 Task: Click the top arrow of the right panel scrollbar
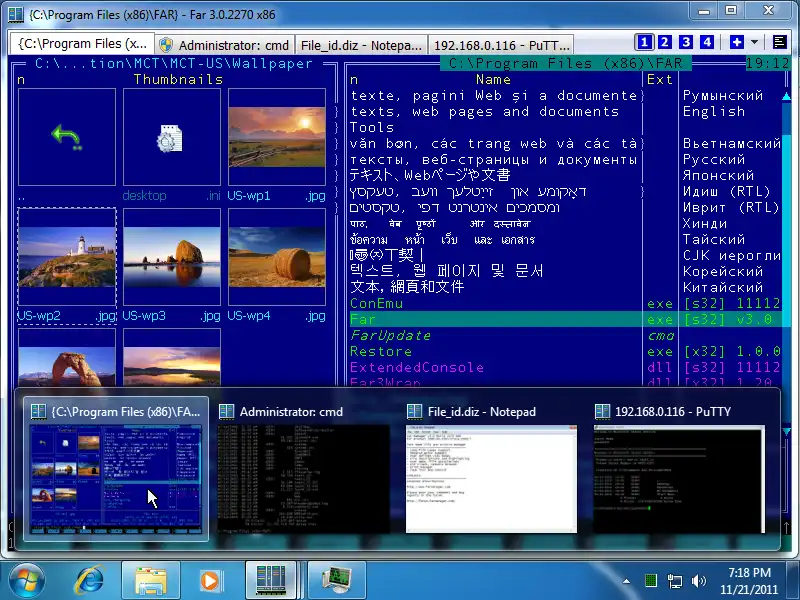click(786, 96)
